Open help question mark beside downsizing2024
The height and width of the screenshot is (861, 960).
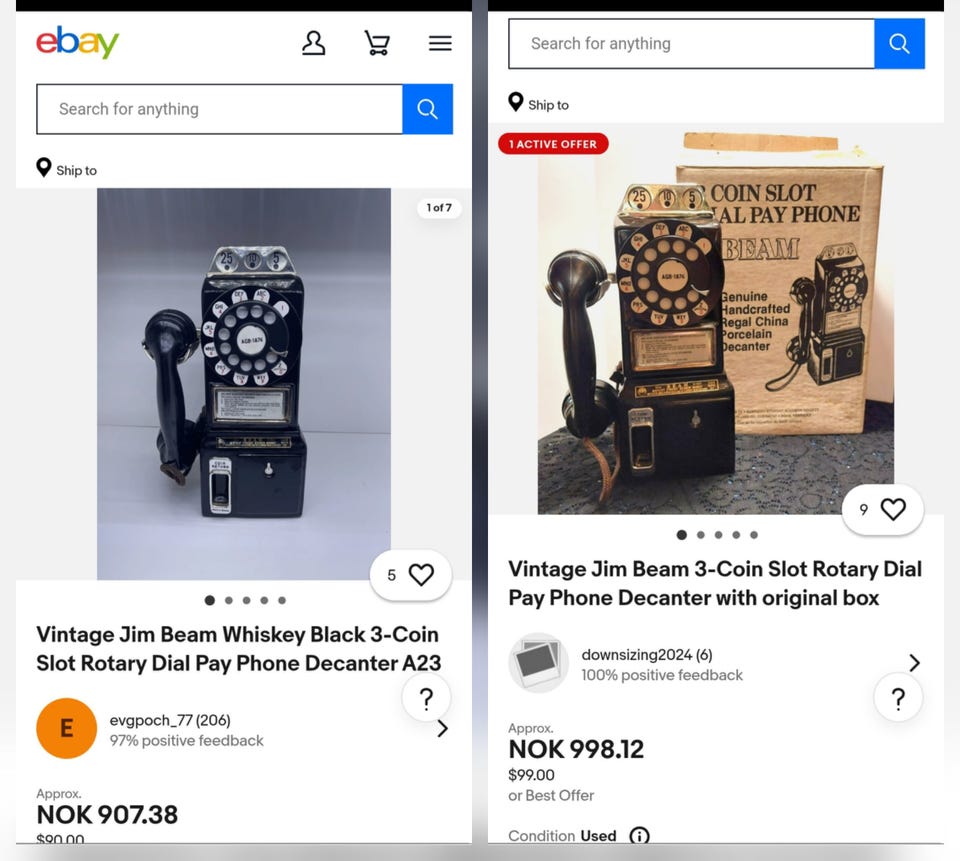pyautogui.click(x=898, y=697)
